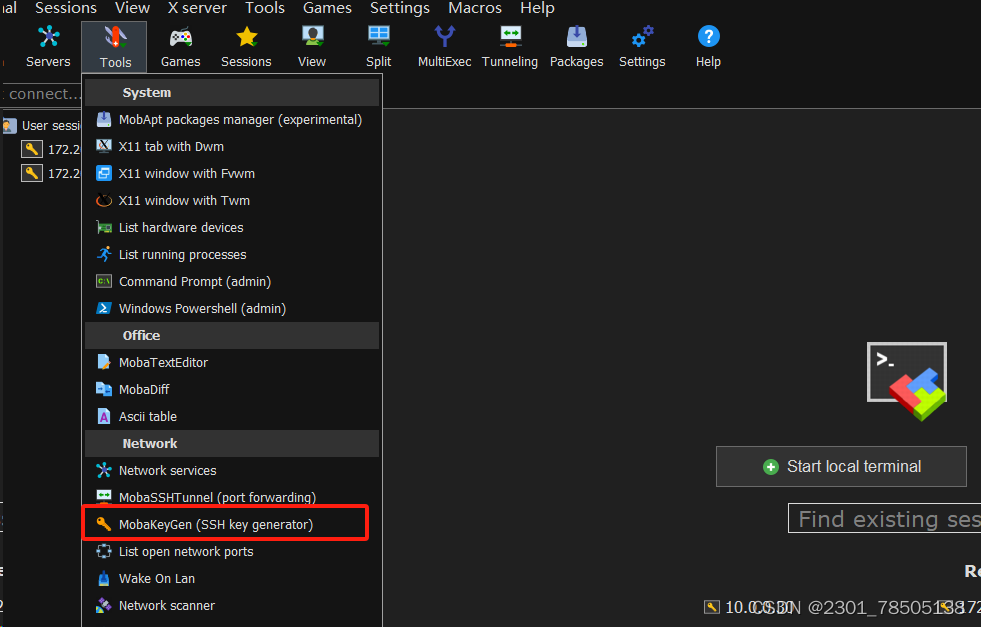
Task: Choose MobaSSHTunnel (port forwarding) entry
Action: click(x=232, y=497)
